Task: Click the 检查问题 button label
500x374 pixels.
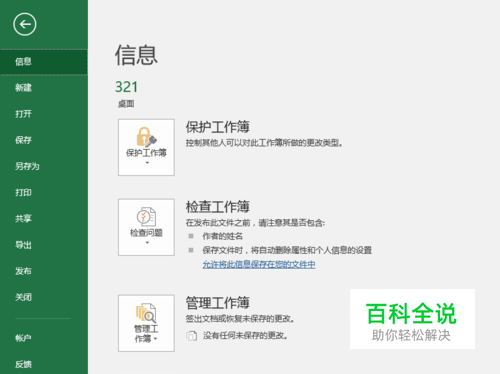Action: point(146,233)
